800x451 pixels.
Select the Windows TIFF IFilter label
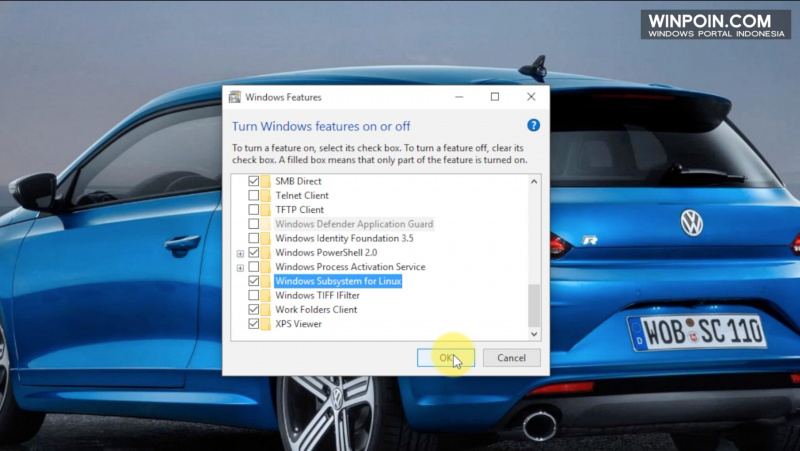(x=317, y=295)
